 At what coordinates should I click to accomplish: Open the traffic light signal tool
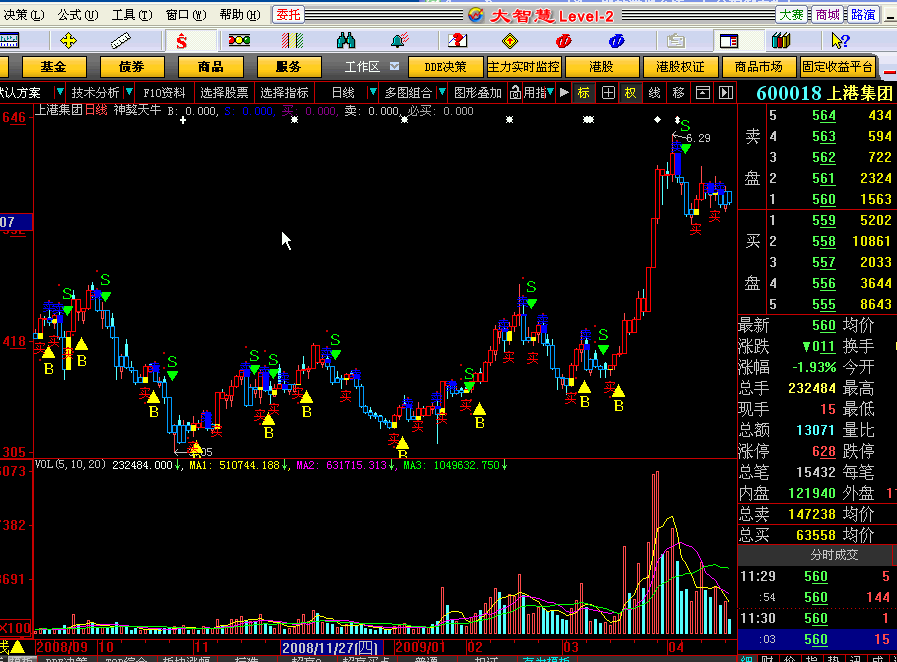click(239, 40)
